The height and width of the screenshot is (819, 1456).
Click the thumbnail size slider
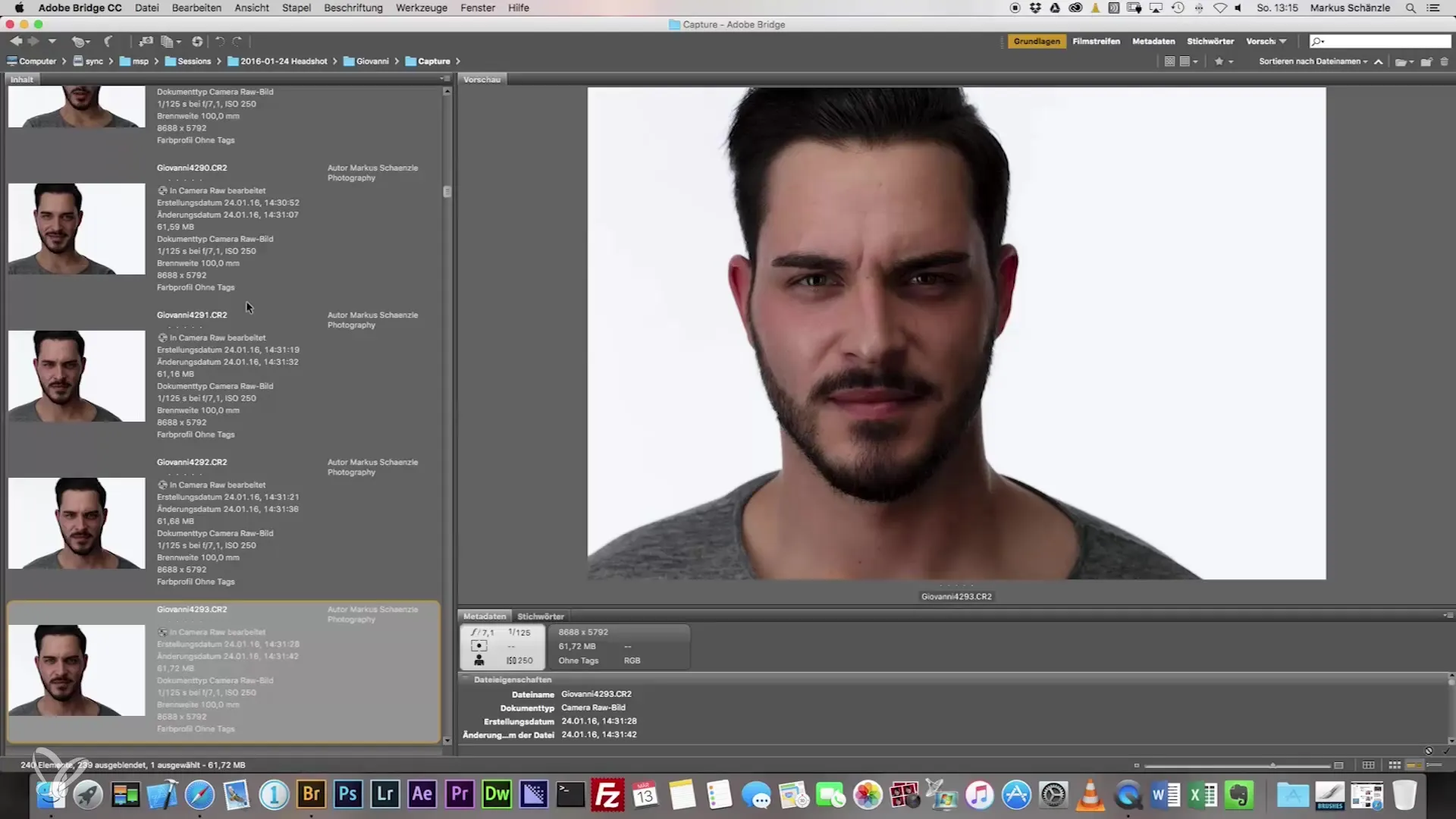pos(1272,765)
